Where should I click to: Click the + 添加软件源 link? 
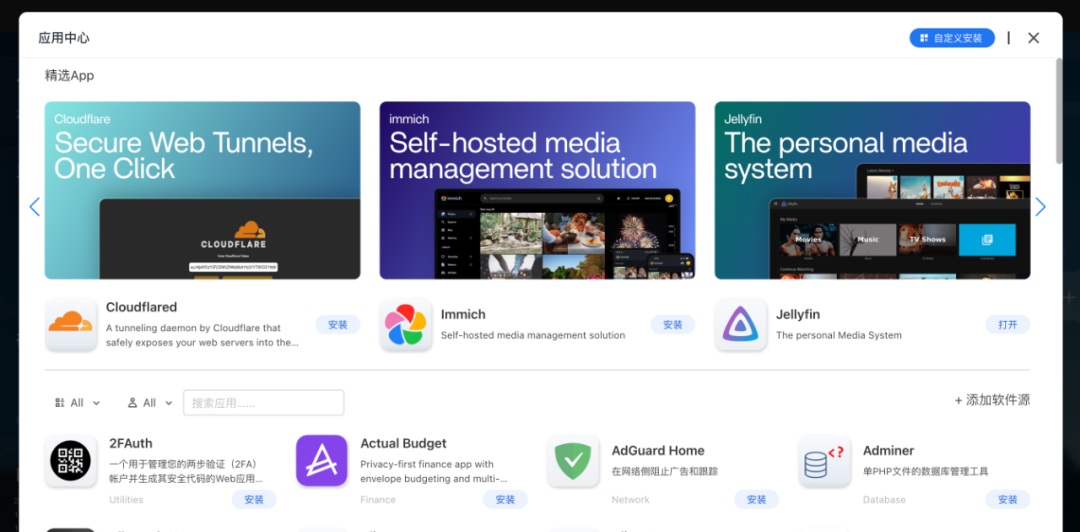click(x=992, y=400)
